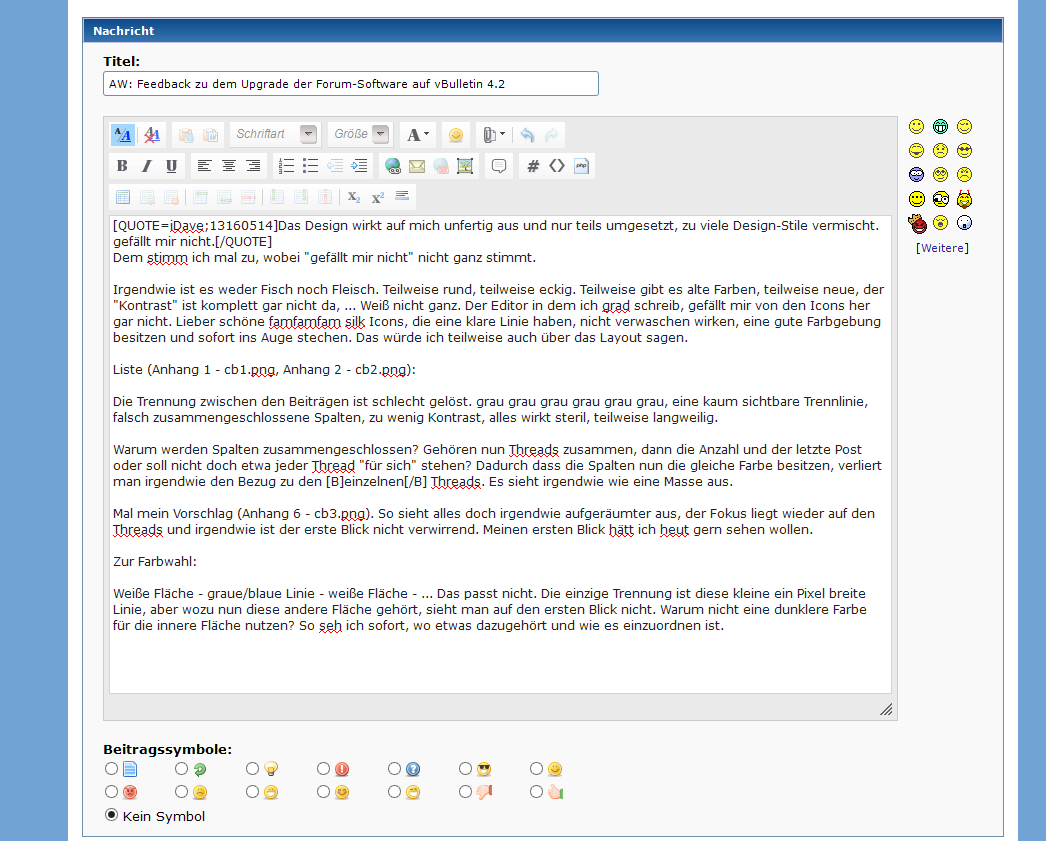Insert the sunglasses smiley from the side panel
The image size is (1046, 841).
[964, 150]
